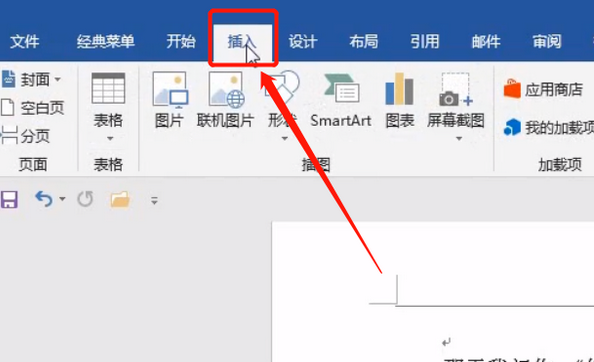Image resolution: width=594 pixels, height=362 pixels.
Task: Insert a 图片 from computer
Action: pyautogui.click(x=169, y=100)
